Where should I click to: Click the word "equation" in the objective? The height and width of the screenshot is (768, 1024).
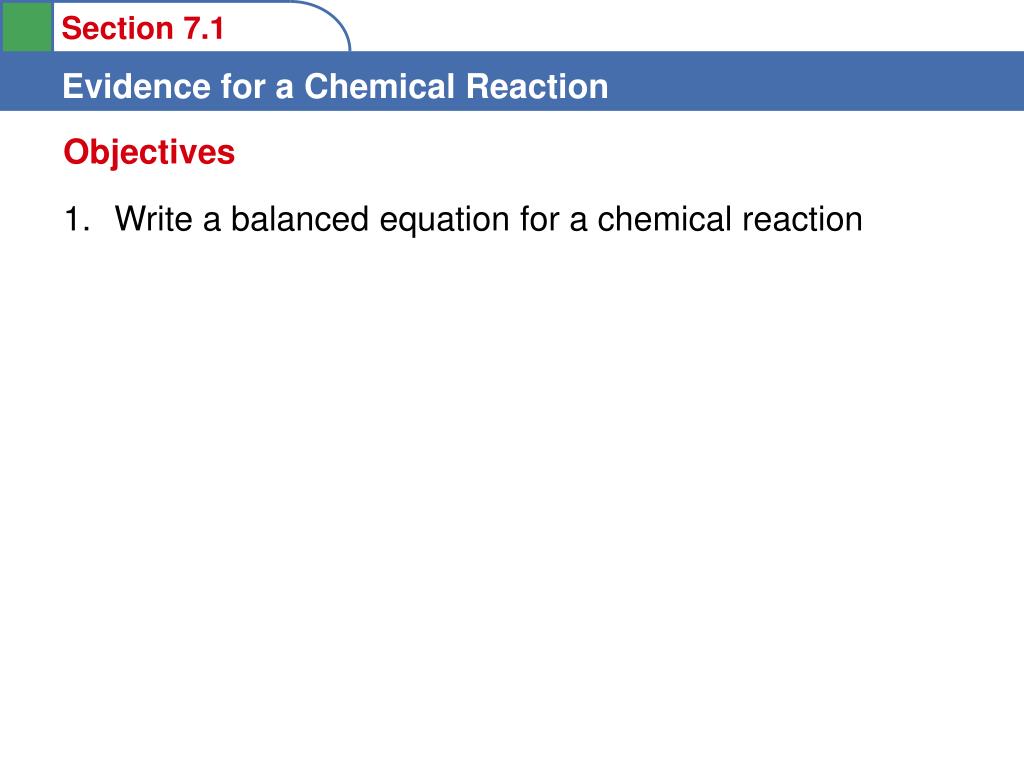(444, 221)
